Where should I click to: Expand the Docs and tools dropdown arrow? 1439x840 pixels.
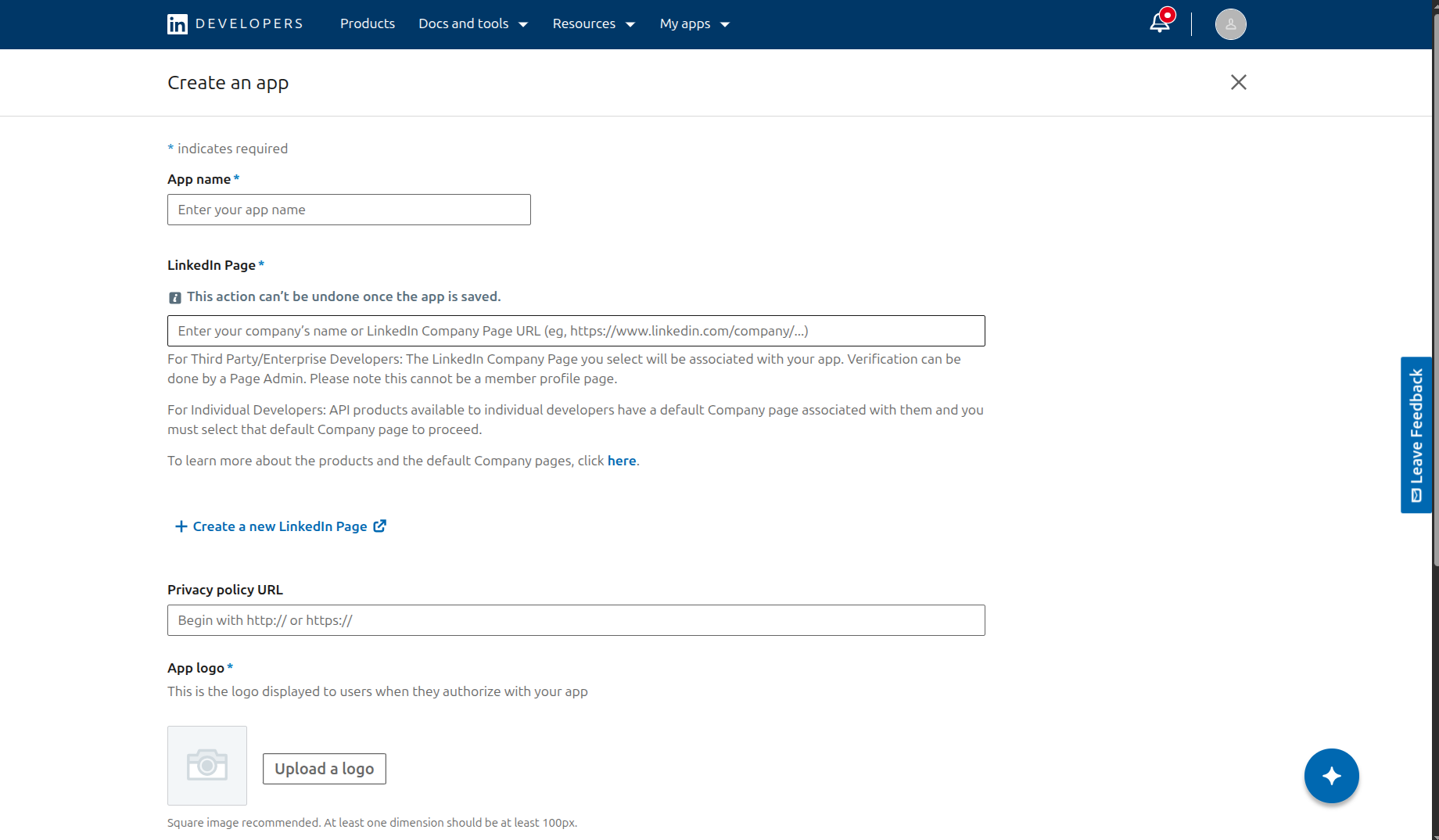(523, 24)
